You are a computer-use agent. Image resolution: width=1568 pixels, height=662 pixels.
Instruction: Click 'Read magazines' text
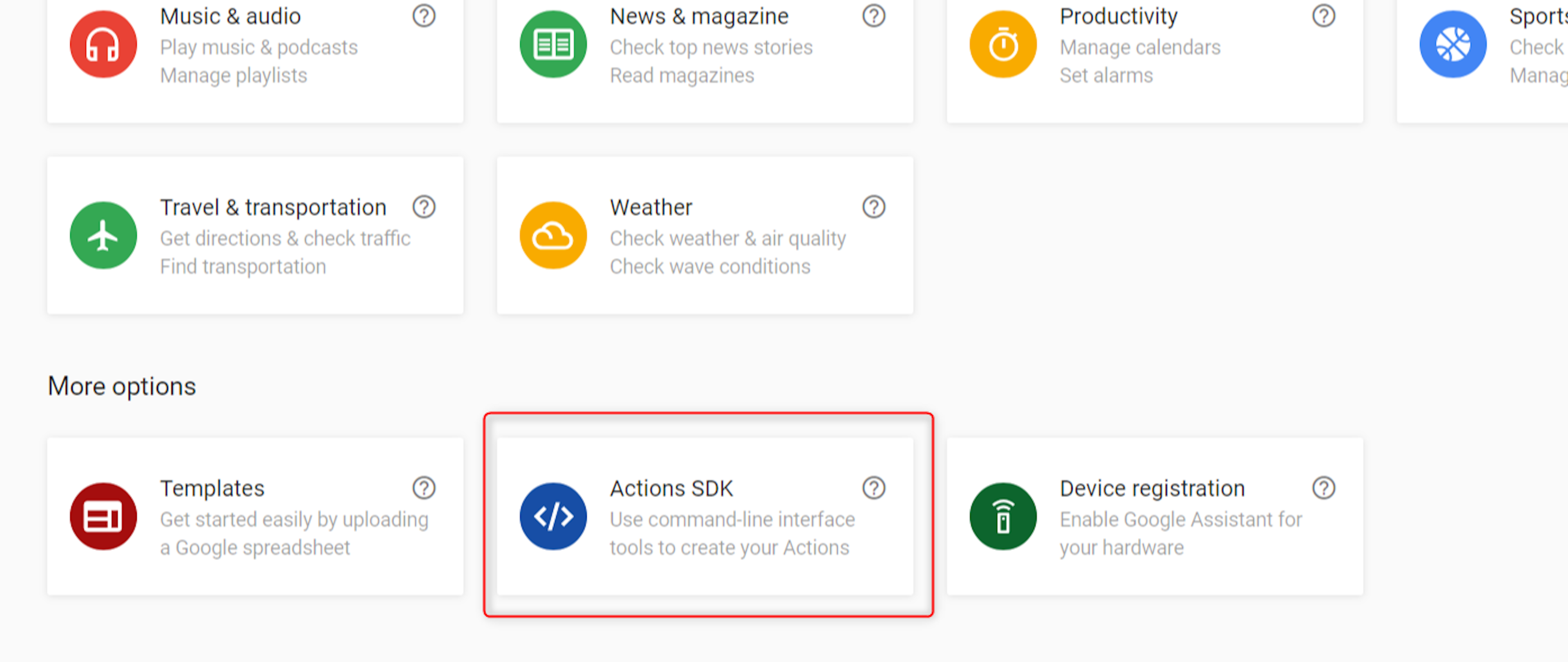click(682, 76)
